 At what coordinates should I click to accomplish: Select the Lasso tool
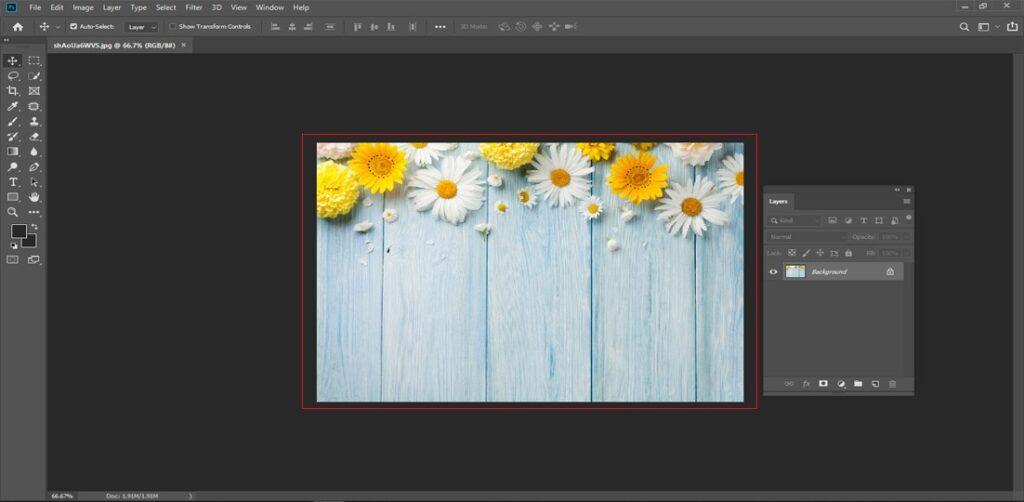(12, 76)
